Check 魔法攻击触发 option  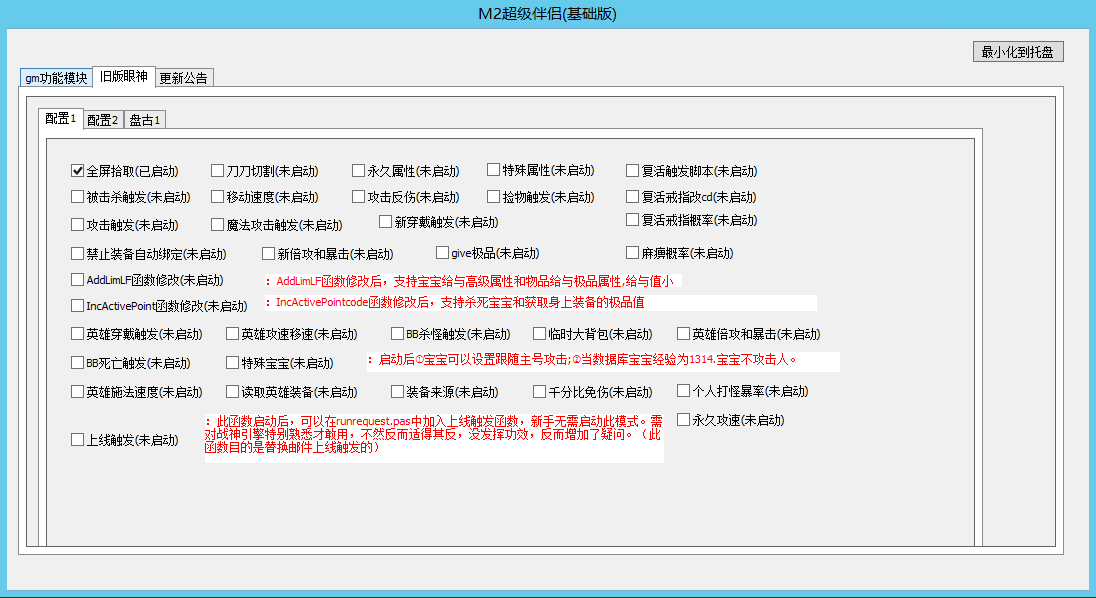(x=217, y=225)
